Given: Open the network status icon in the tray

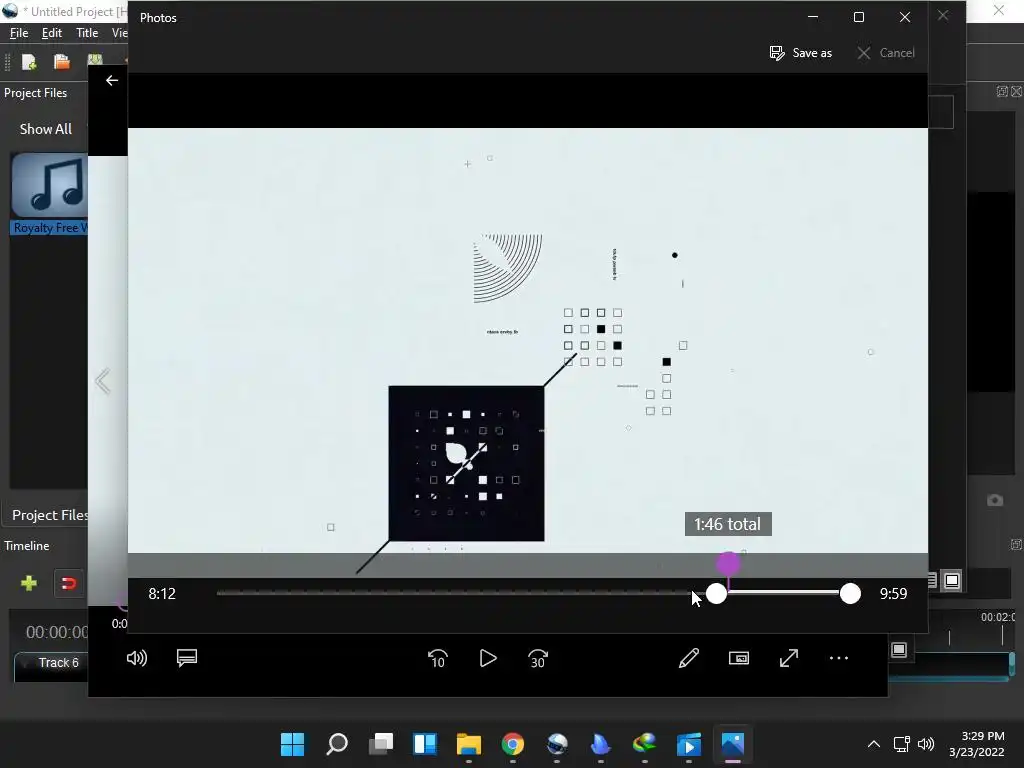Looking at the screenshot, I should [902, 744].
